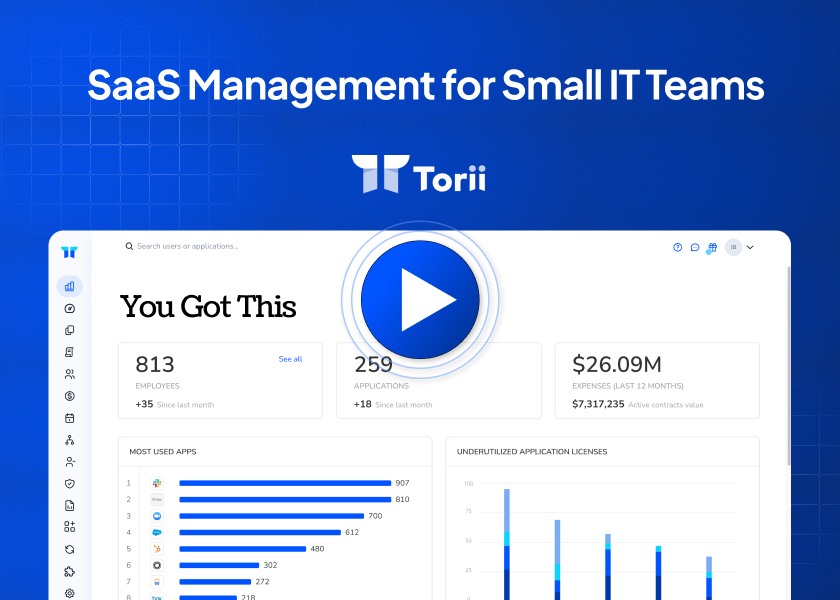Screen dimensions: 840x600
Task: Open the calendar renewals sidebar icon
Action: click(x=70, y=418)
